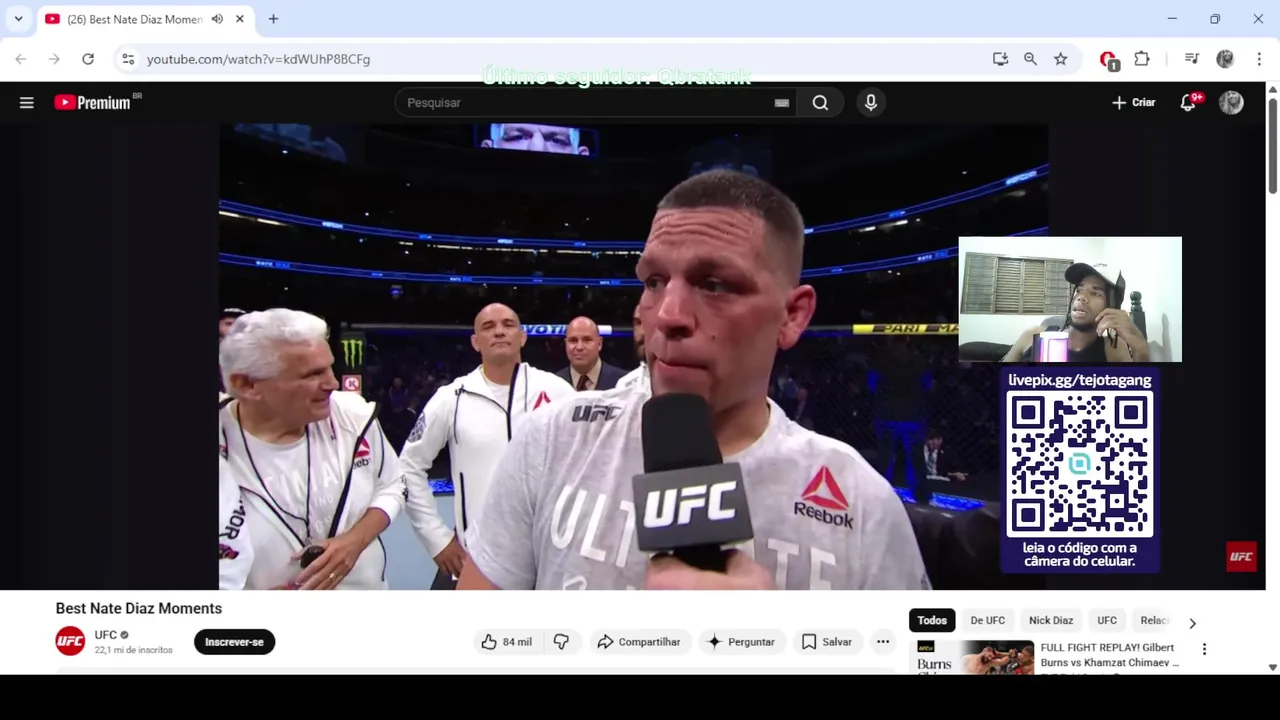The height and width of the screenshot is (720, 1280).
Task: Install app icon in address bar
Action: 1000,59
